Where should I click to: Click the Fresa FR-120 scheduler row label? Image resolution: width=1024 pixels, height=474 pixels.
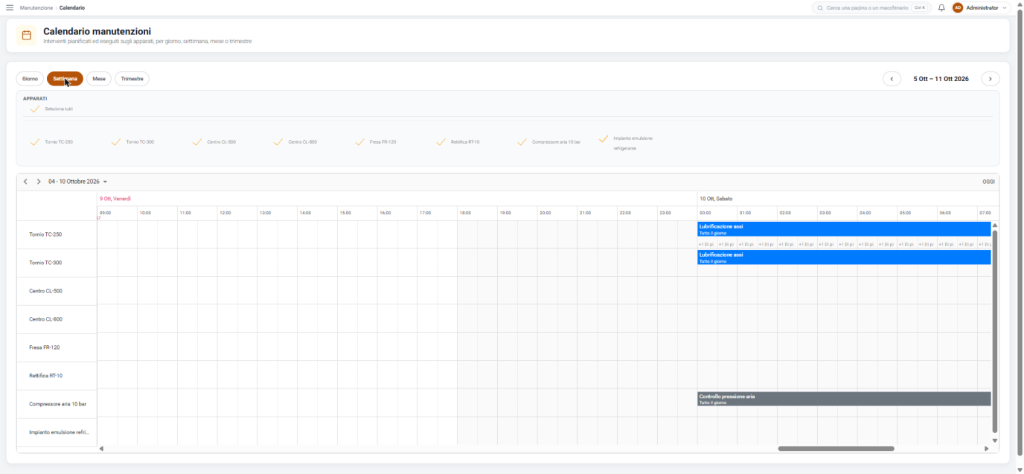[45, 347]
